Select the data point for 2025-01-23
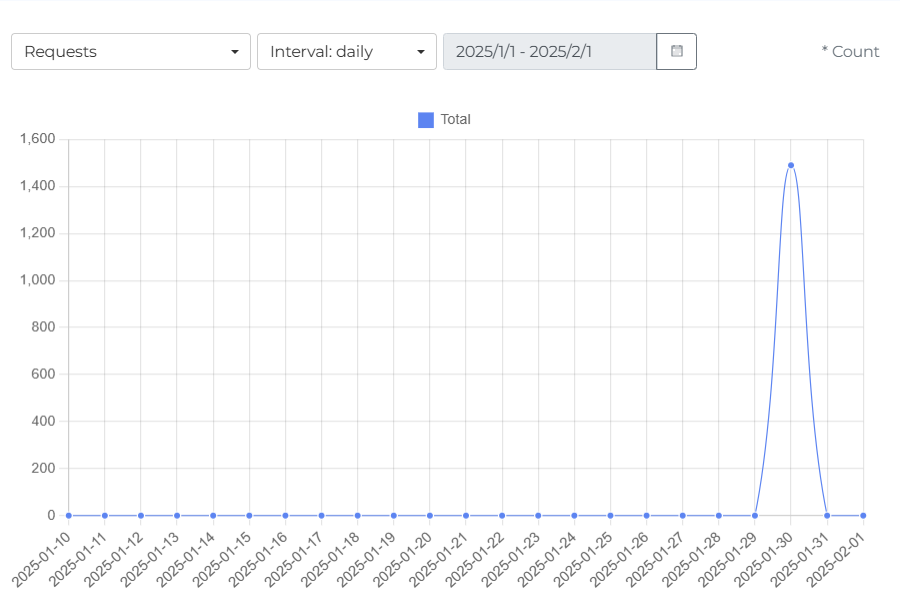Image resolution: width=900 pixels, height=610 pixels. [x=538, y=516]
